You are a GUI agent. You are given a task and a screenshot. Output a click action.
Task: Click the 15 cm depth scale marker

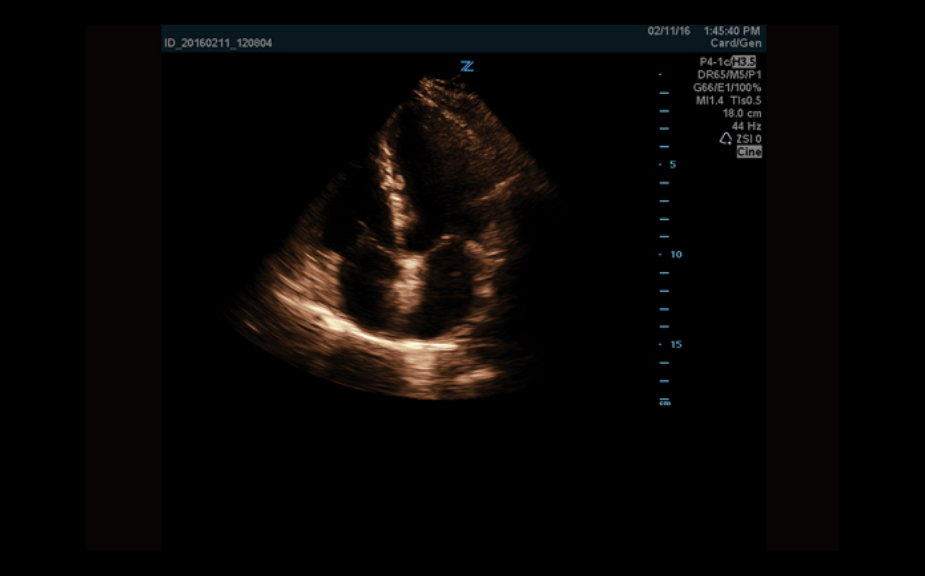click(675, 344)
